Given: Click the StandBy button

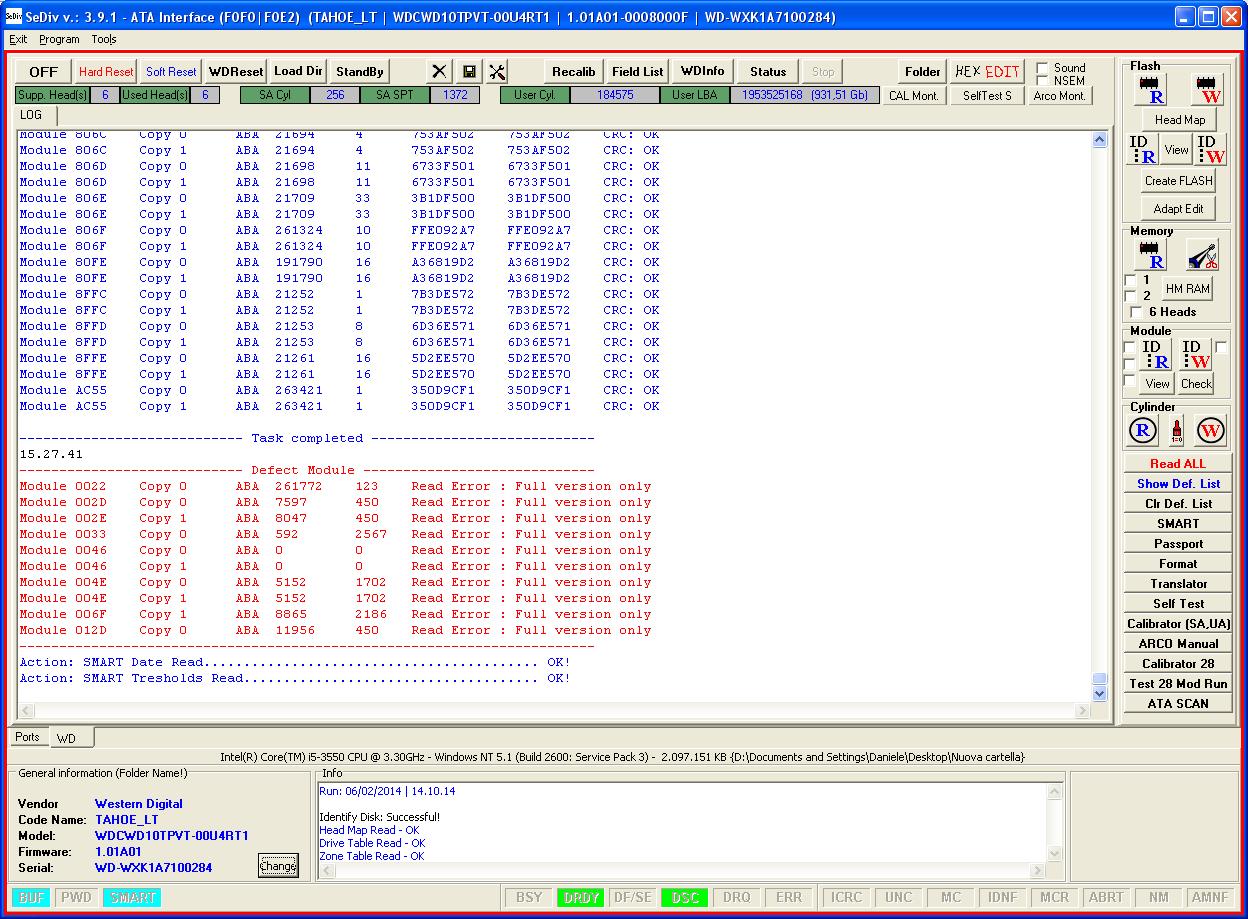Looking at the screenshot, I should tap(360, 72).
